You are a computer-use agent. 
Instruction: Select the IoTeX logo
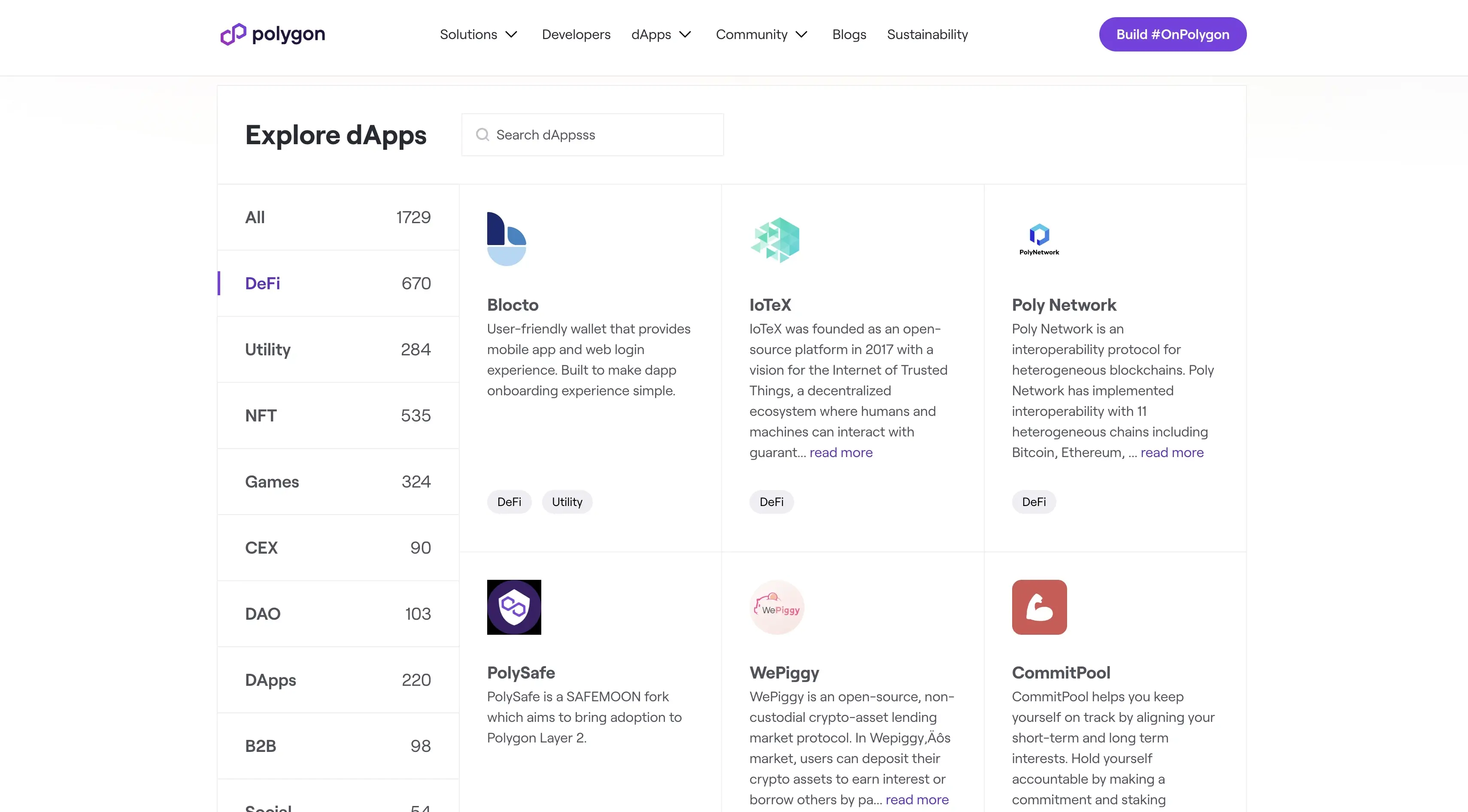(776, 239)
